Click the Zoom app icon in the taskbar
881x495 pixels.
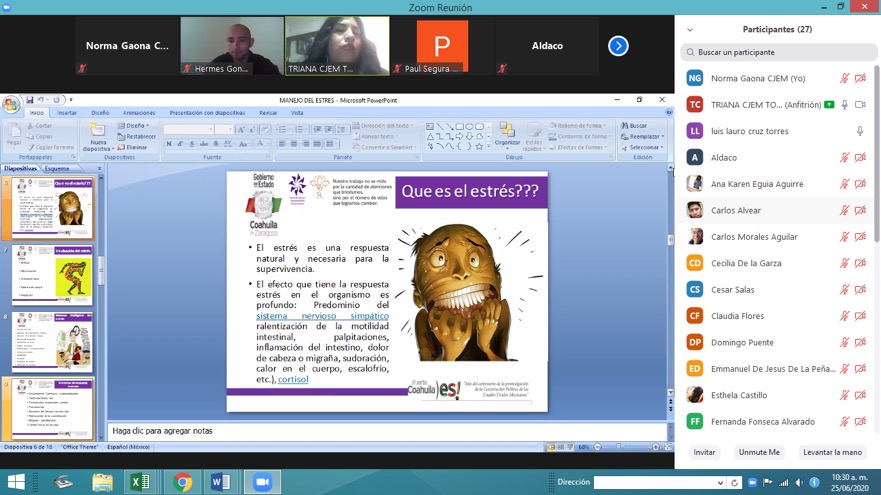tap(262, 482)
